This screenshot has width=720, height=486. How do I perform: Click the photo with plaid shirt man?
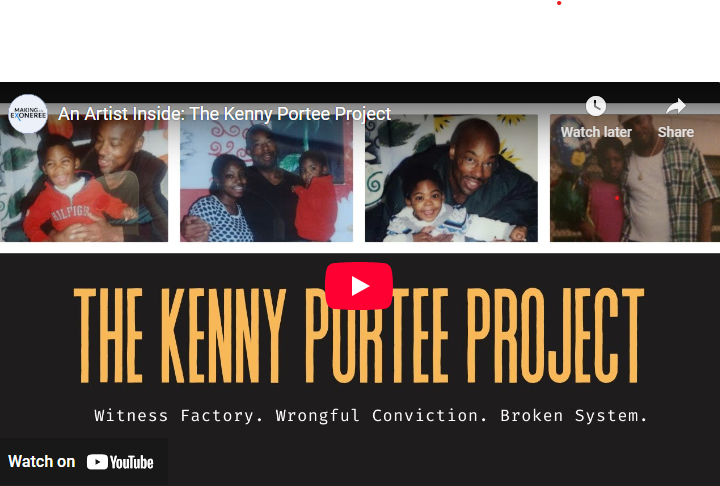(635, 178)
